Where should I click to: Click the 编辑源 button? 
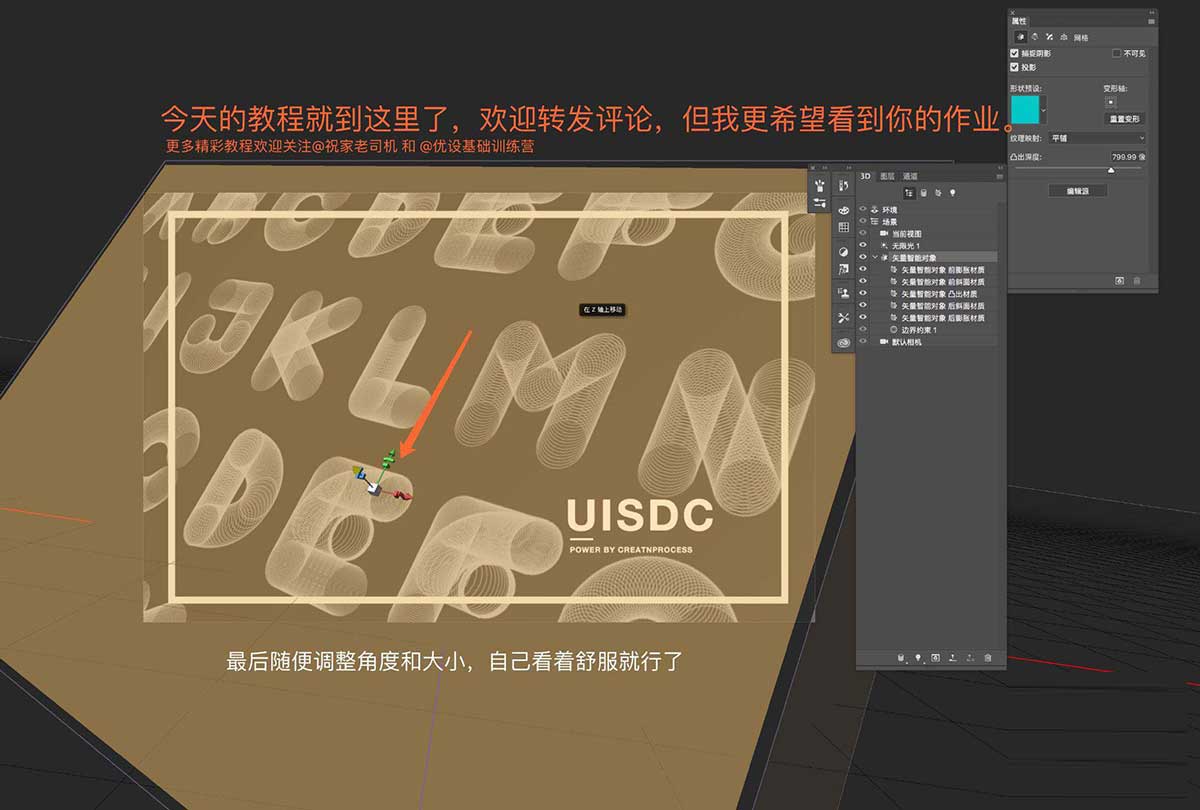coord(1077,190)
